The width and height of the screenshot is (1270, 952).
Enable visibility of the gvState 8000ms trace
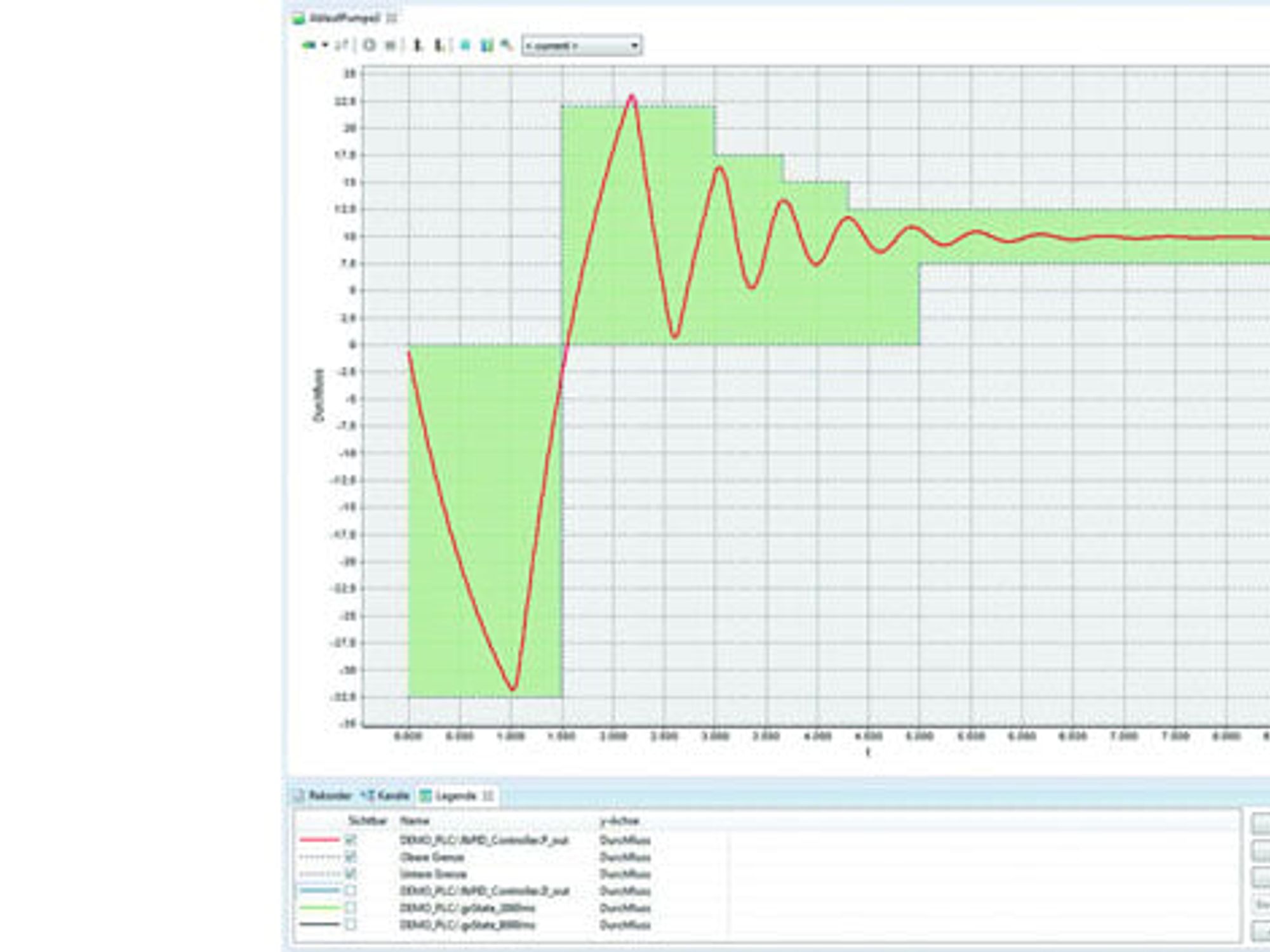[x=351, y=925]
